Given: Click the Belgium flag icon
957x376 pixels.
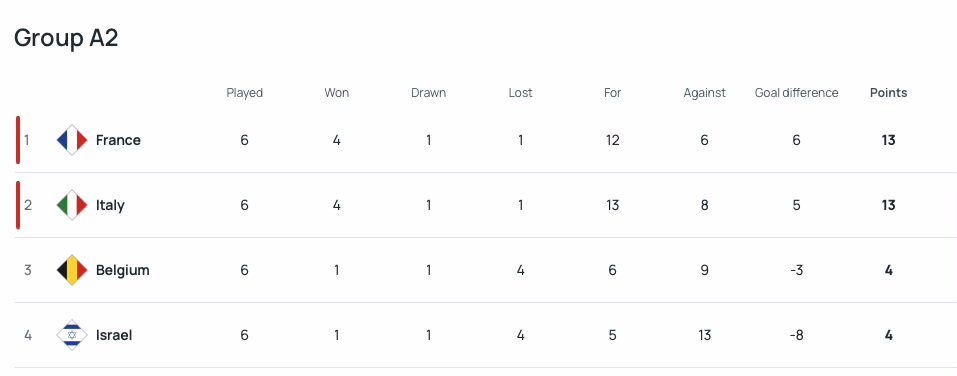Looking at the screenshot, I should 72,270.
